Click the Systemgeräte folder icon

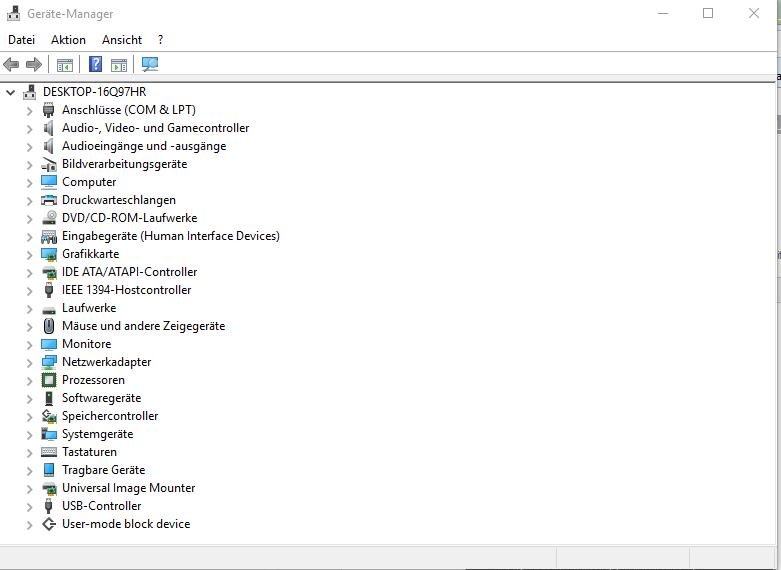point(49,434)
